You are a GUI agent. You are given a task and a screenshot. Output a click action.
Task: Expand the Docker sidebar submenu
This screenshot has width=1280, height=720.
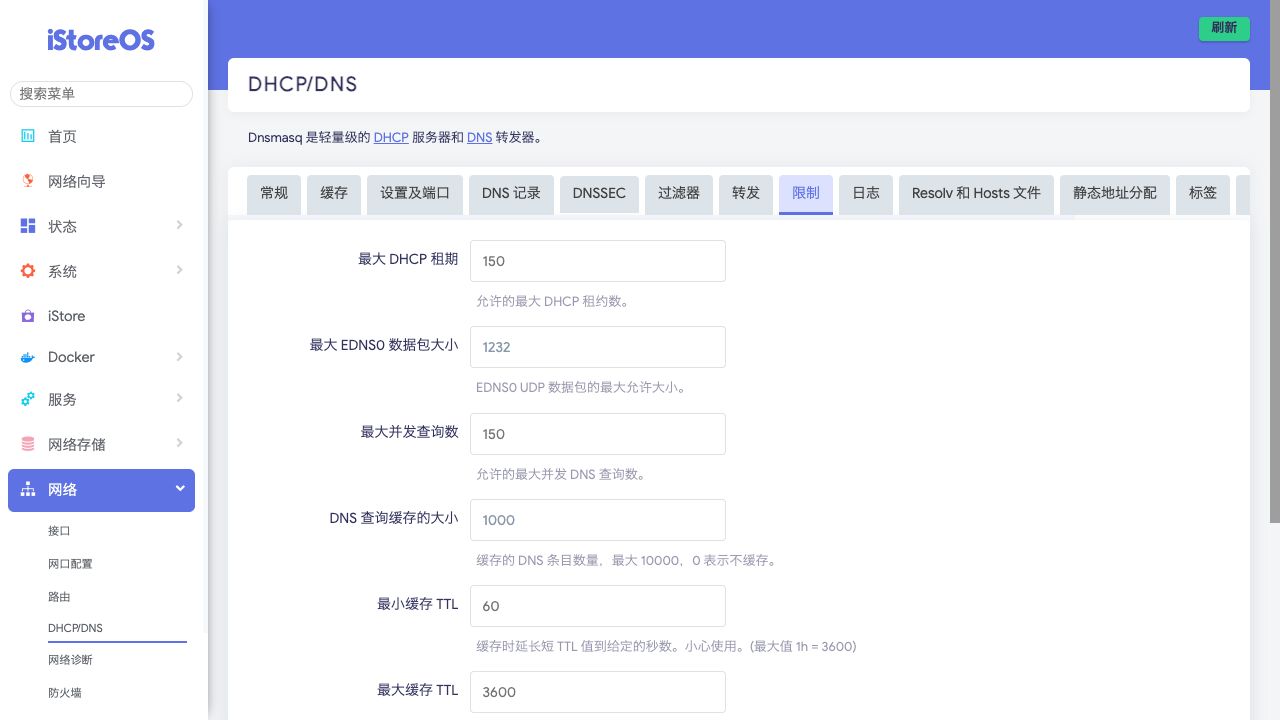click(x=180, y=357)
